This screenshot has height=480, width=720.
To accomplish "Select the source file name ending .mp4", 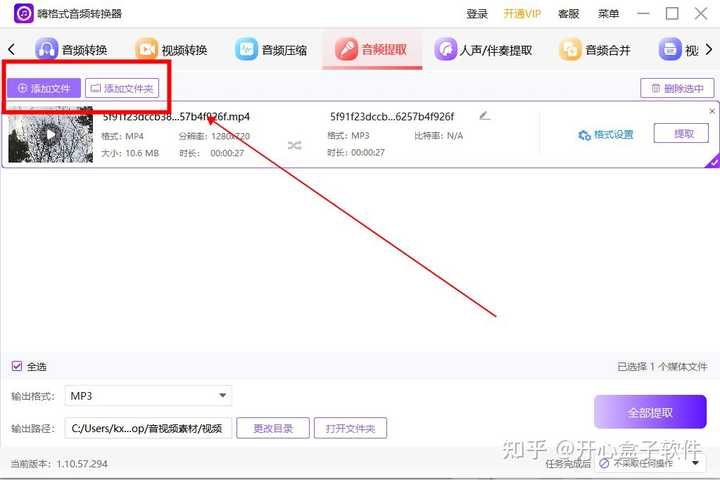I will tap(176, 117).
